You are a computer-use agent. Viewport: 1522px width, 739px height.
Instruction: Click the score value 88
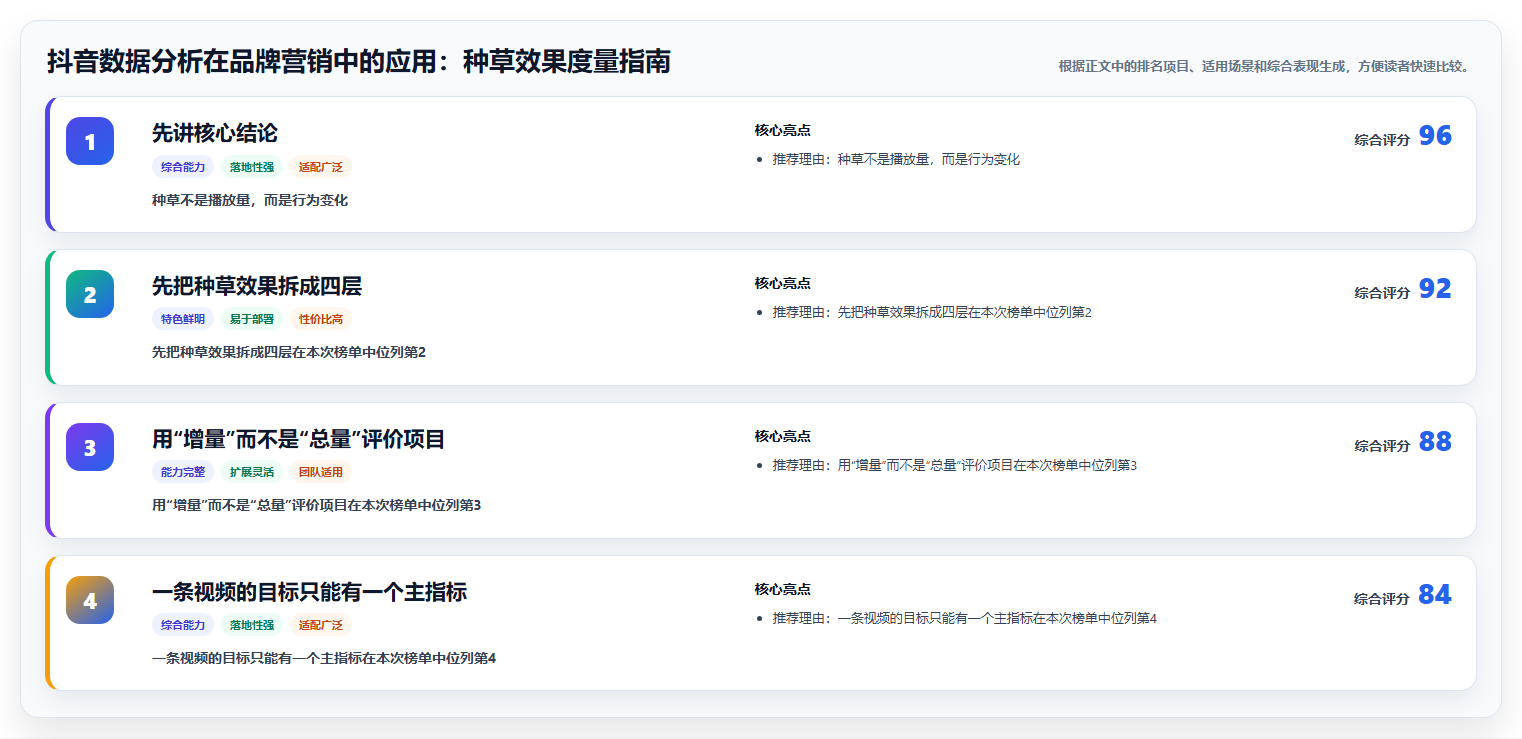tap(1435, 442)
